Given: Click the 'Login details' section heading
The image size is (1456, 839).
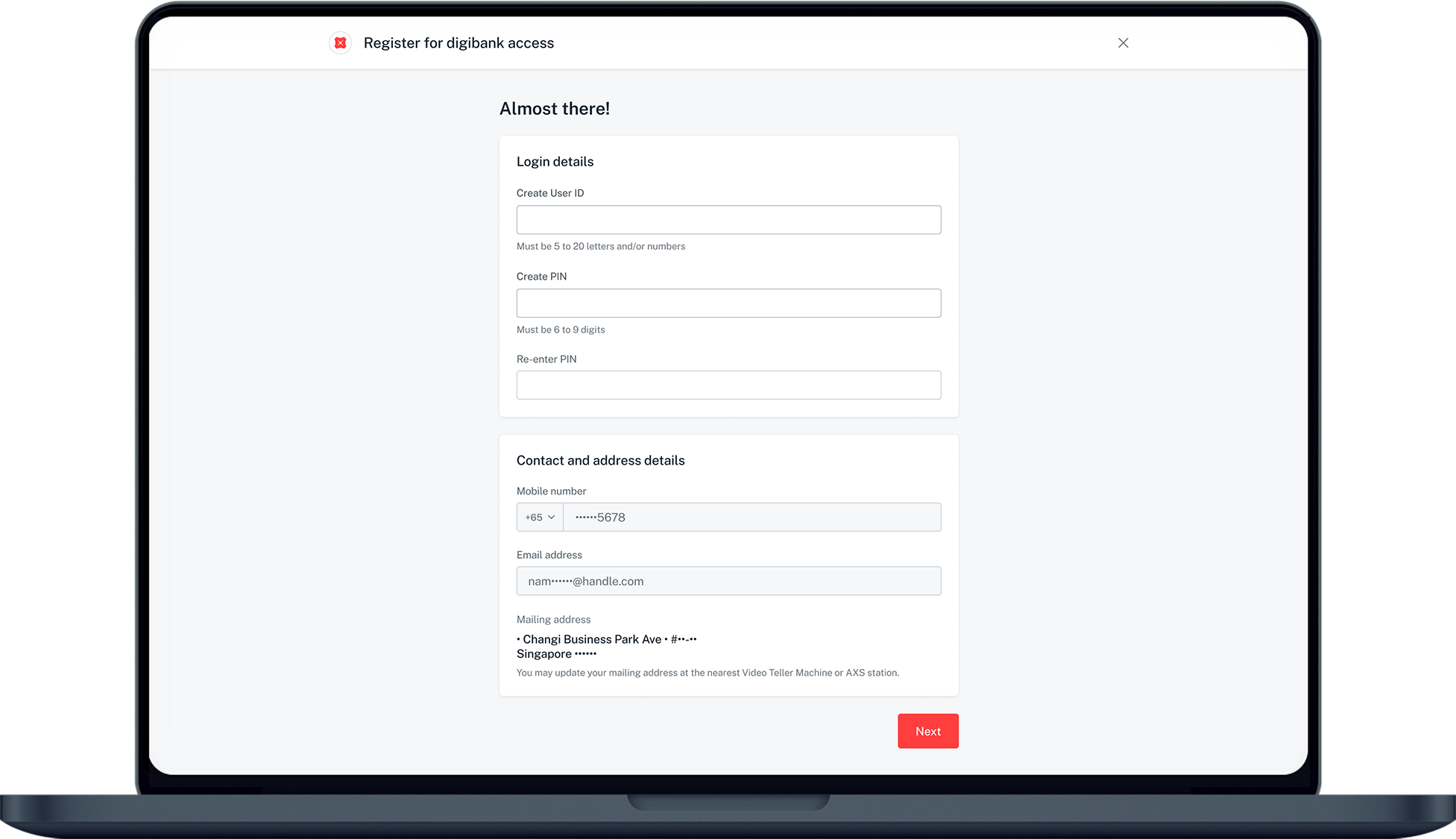Looking at the screenshot, I should (555, 162).
